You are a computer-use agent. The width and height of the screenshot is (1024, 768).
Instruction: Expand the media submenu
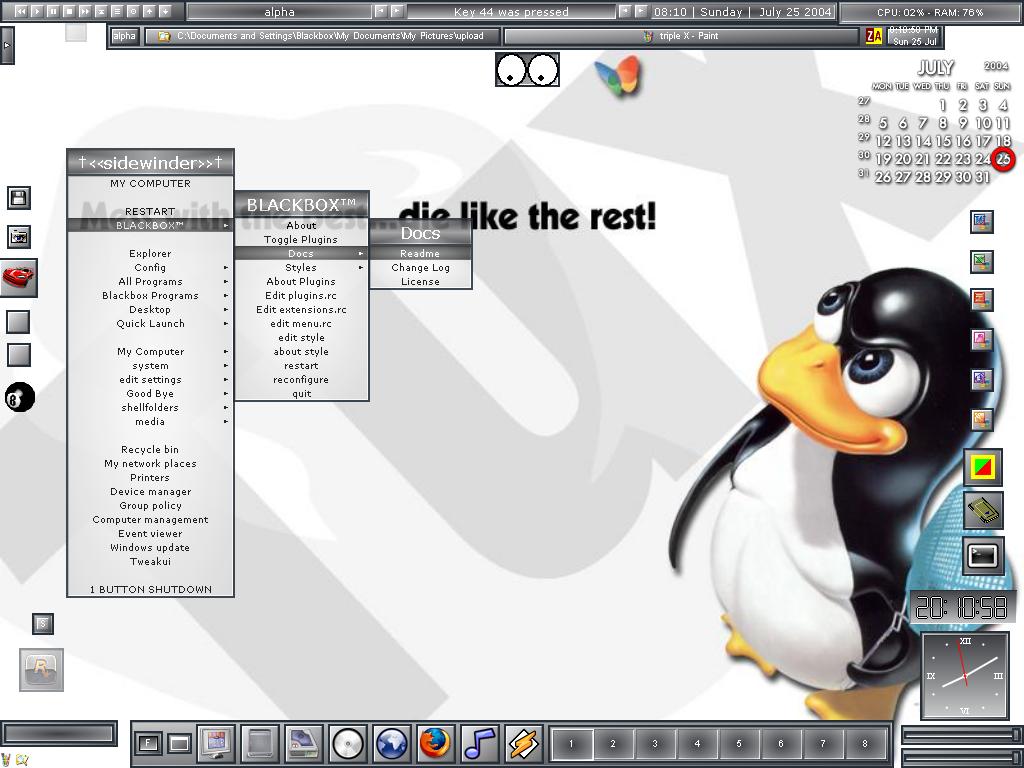(x=150, y=422)
